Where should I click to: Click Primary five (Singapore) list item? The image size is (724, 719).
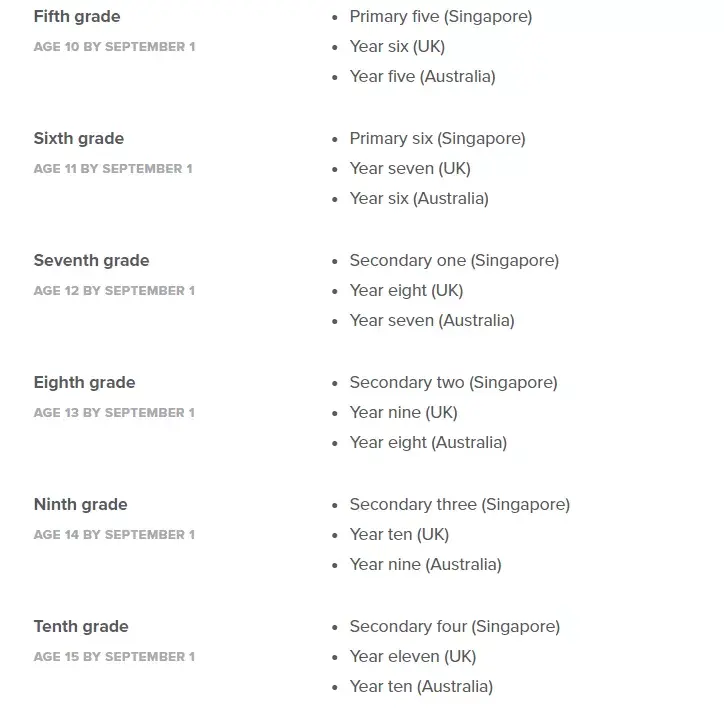click(440, 16)
